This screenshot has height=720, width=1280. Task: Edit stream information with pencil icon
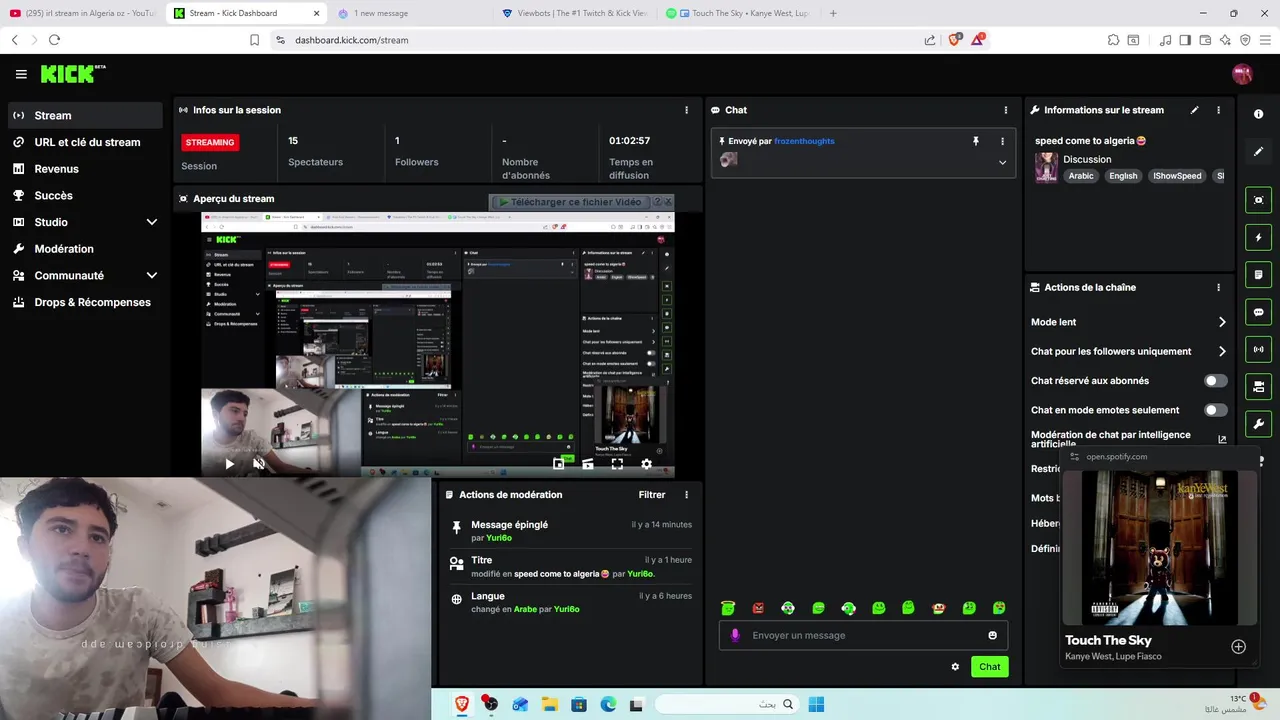tap(1194, 110)
